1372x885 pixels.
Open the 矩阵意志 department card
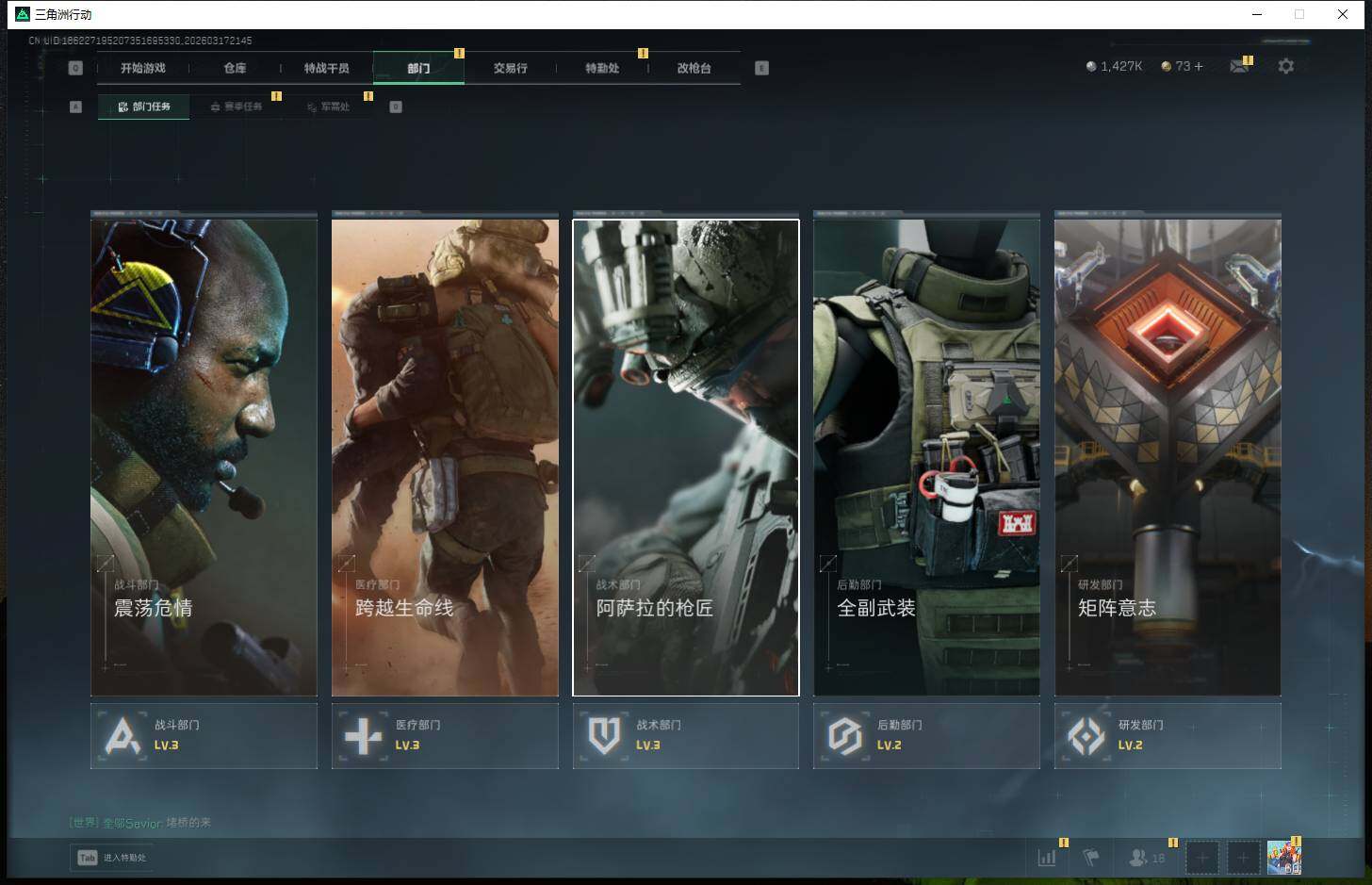click(x=1168, y=457)
